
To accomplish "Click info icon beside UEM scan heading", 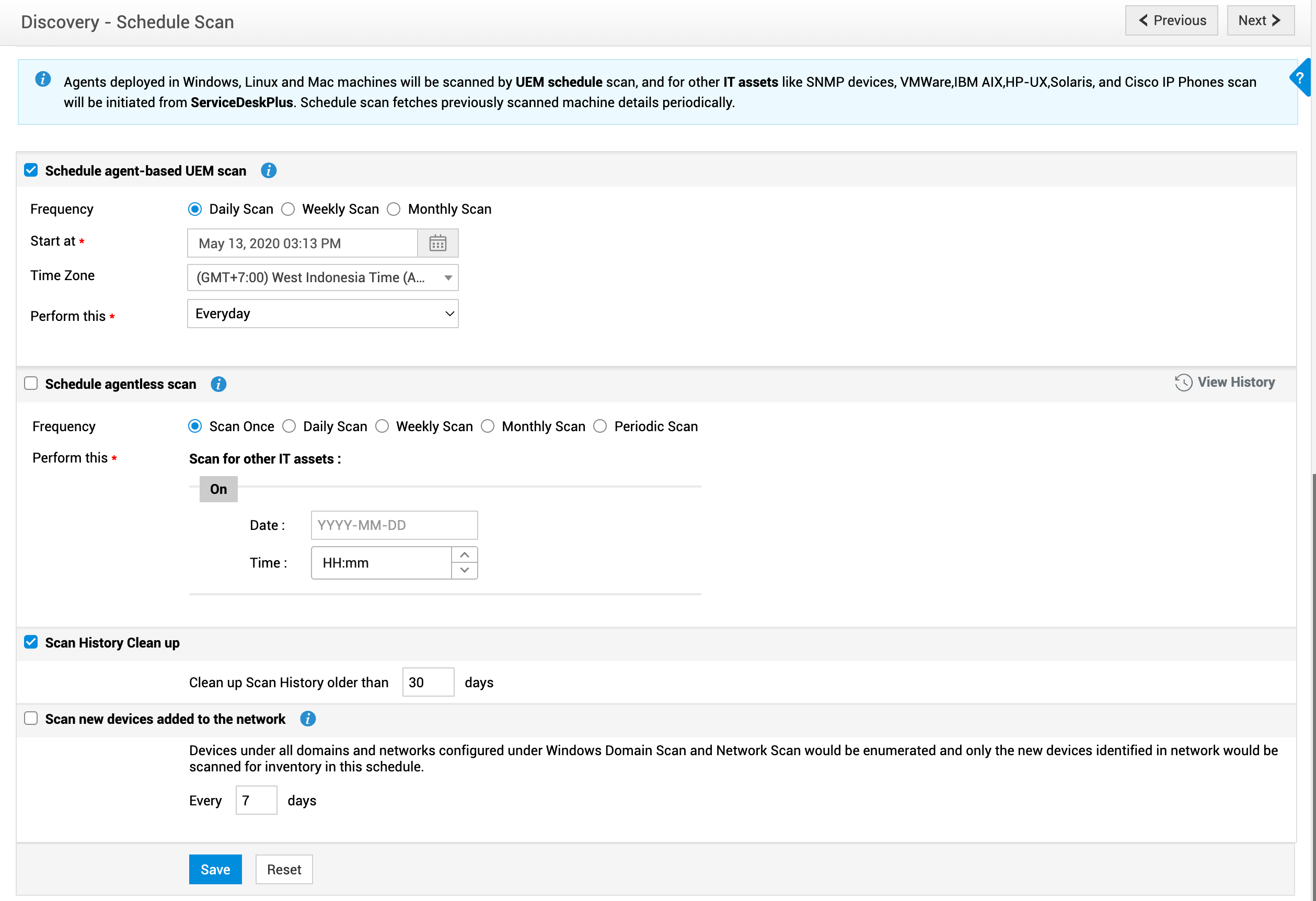I will pyautogui.click(x=269, y=170).
